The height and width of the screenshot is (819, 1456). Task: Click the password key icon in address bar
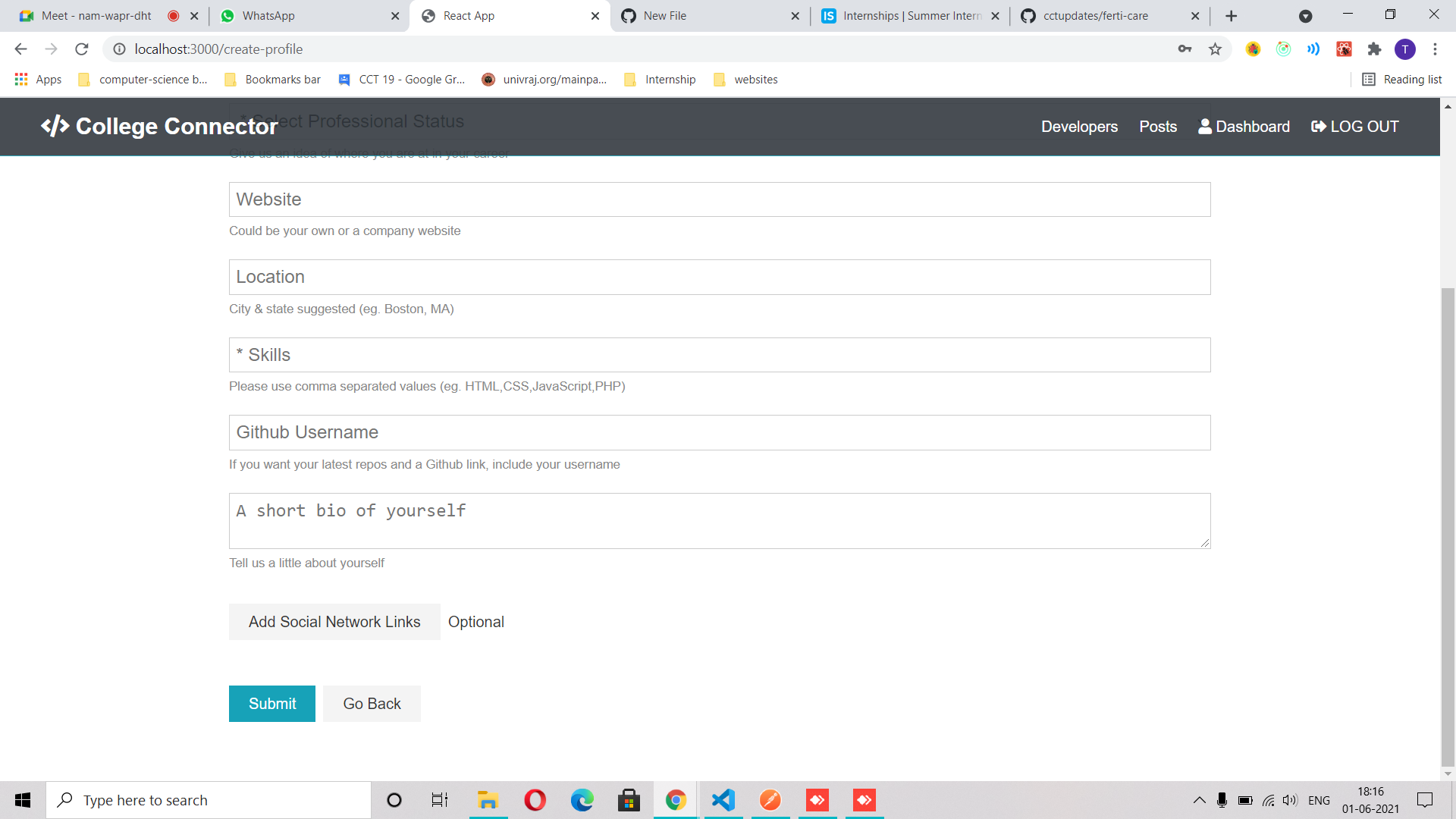(x=1185, y=49)
